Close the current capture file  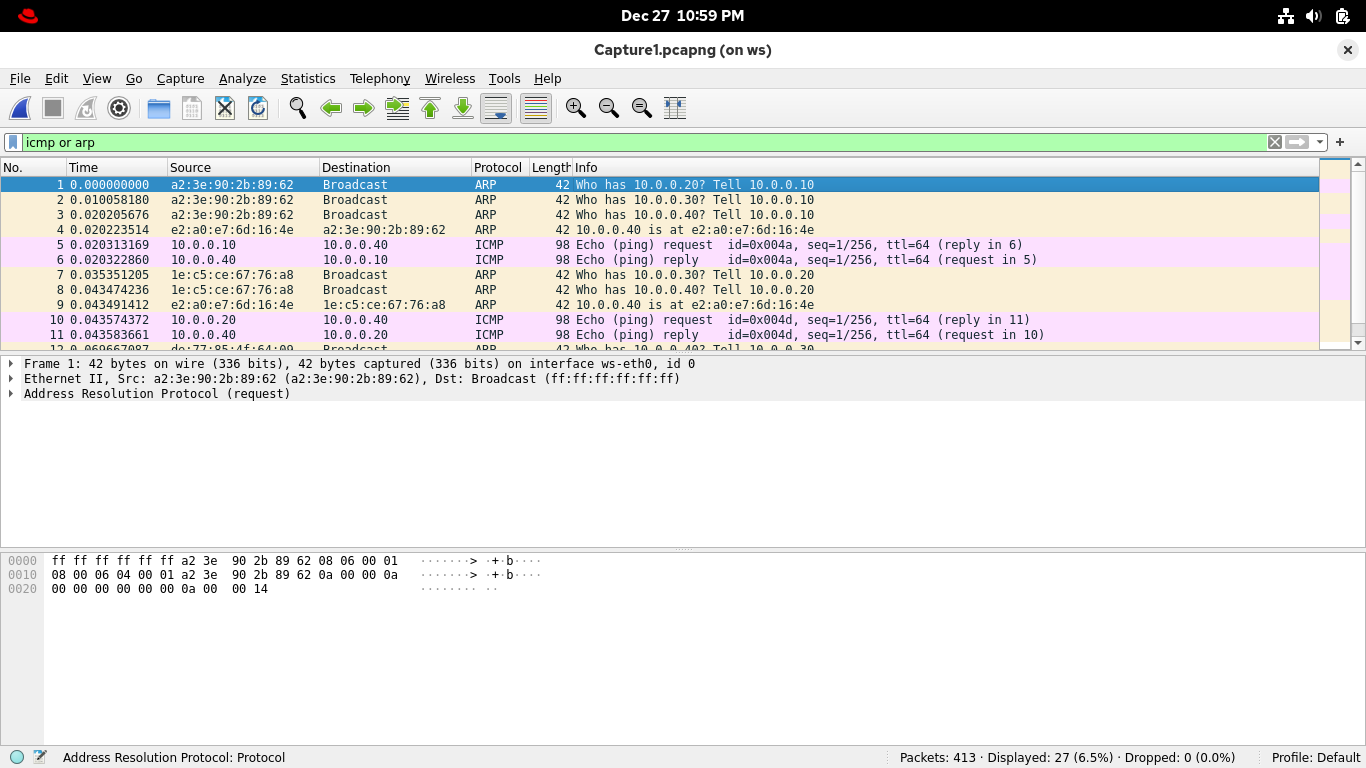coord(225,108)
